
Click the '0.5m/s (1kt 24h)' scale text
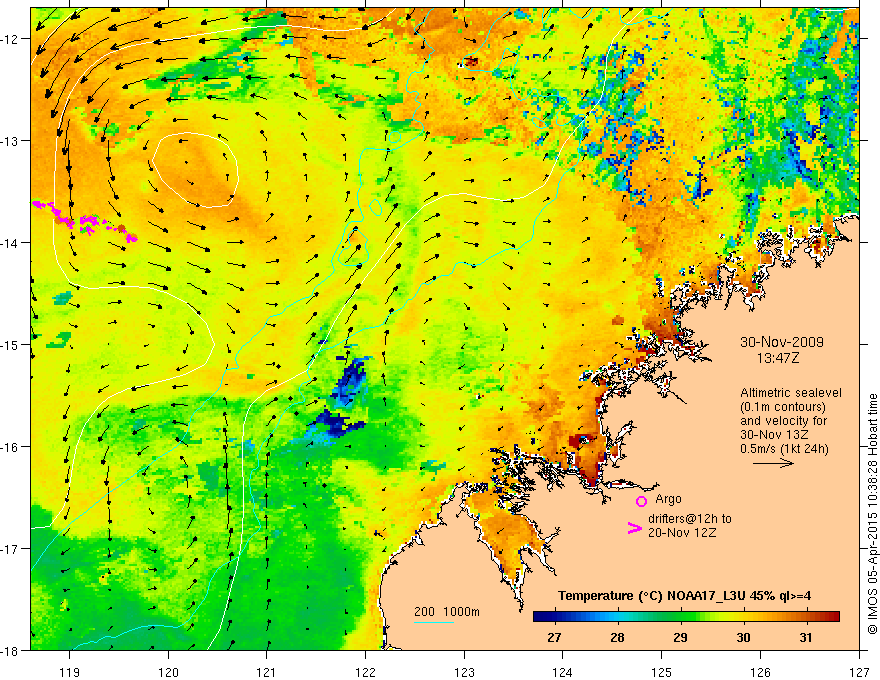tap(784, 449)
